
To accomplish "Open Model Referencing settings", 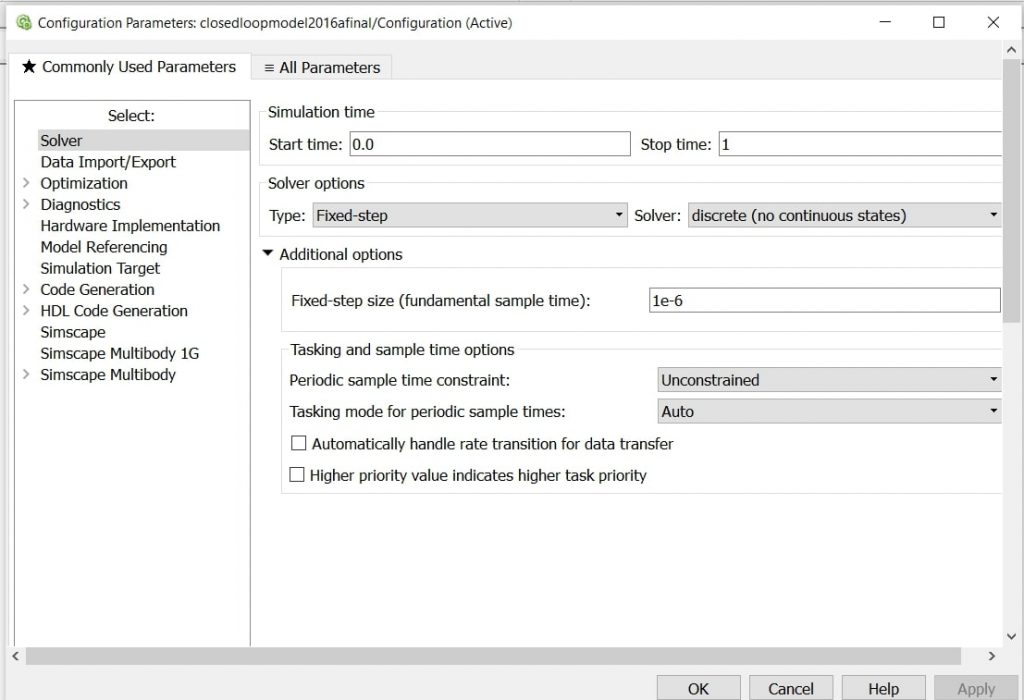I will click(104, 247).
